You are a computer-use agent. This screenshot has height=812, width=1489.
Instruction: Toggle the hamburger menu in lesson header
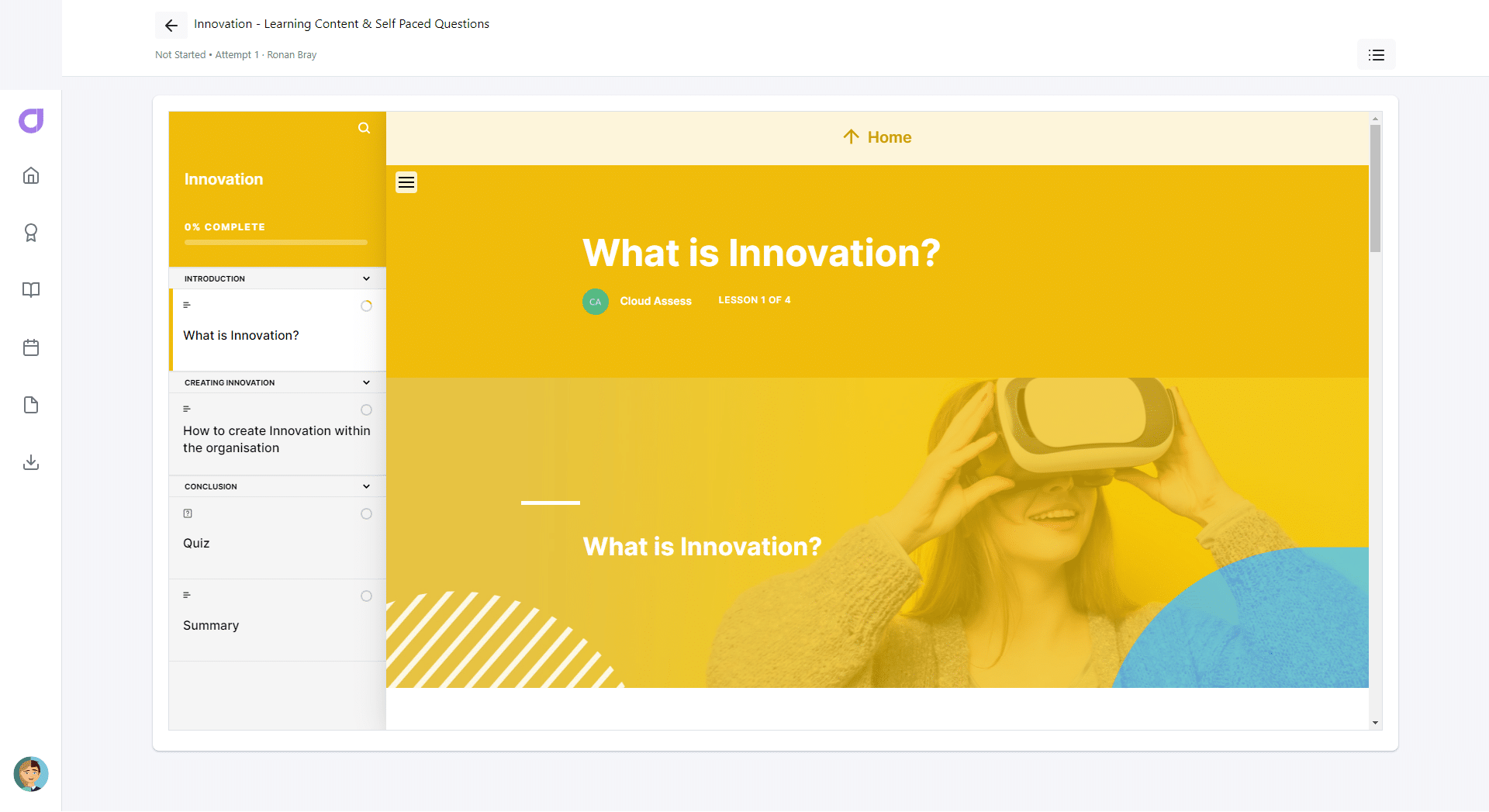point(406,182)
